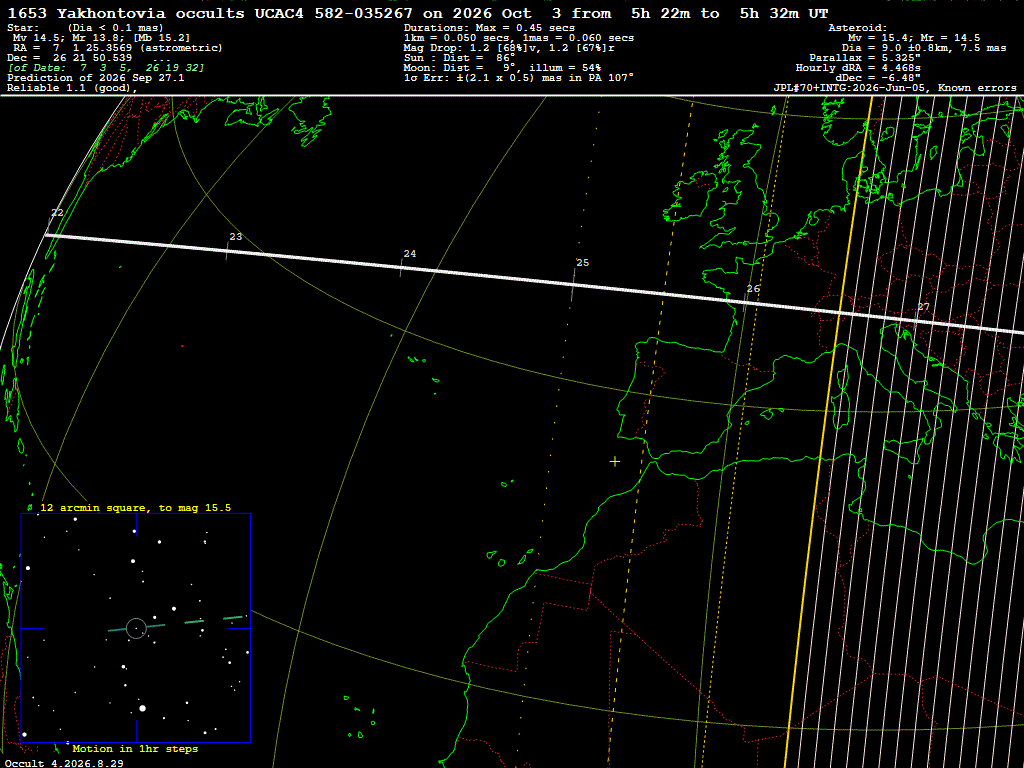Click the 27 minute marker over Italy
Screen dimensions: 1024x768
(923, 307)
